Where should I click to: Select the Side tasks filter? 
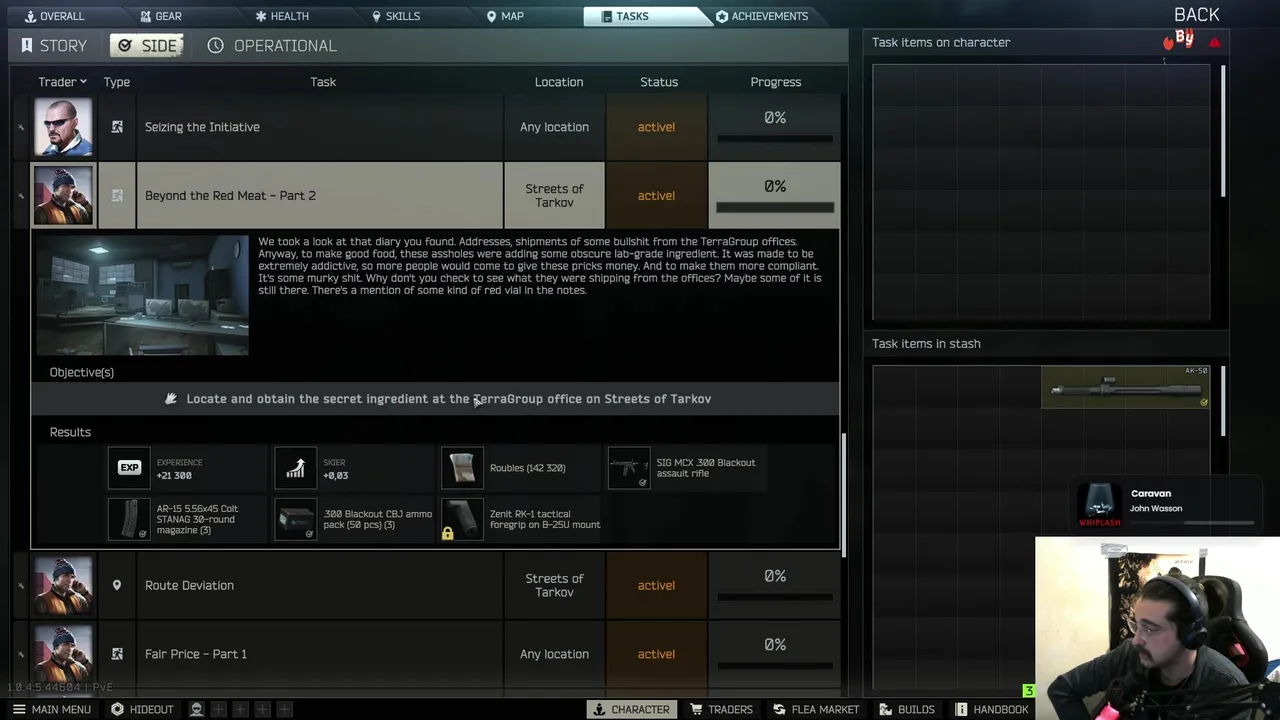click(x=148, y=46)
